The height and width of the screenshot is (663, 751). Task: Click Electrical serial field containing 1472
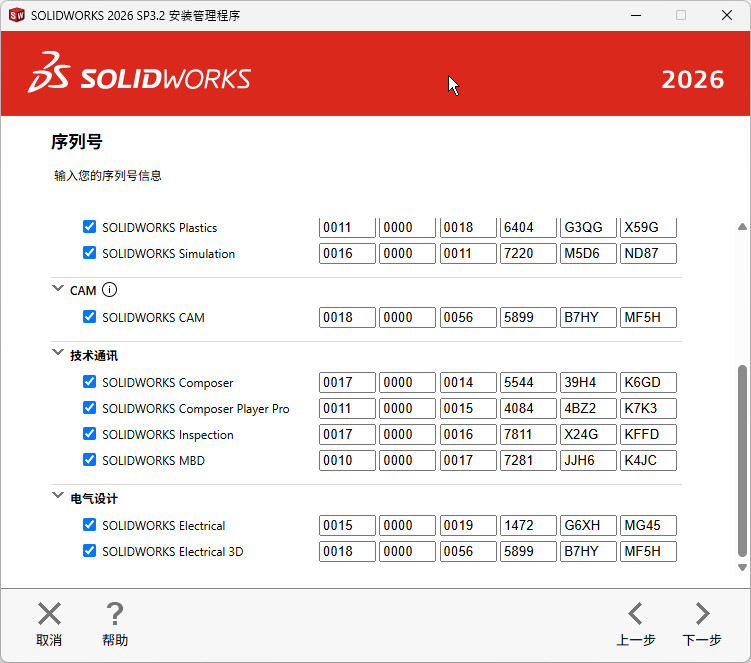click(528, 526)
